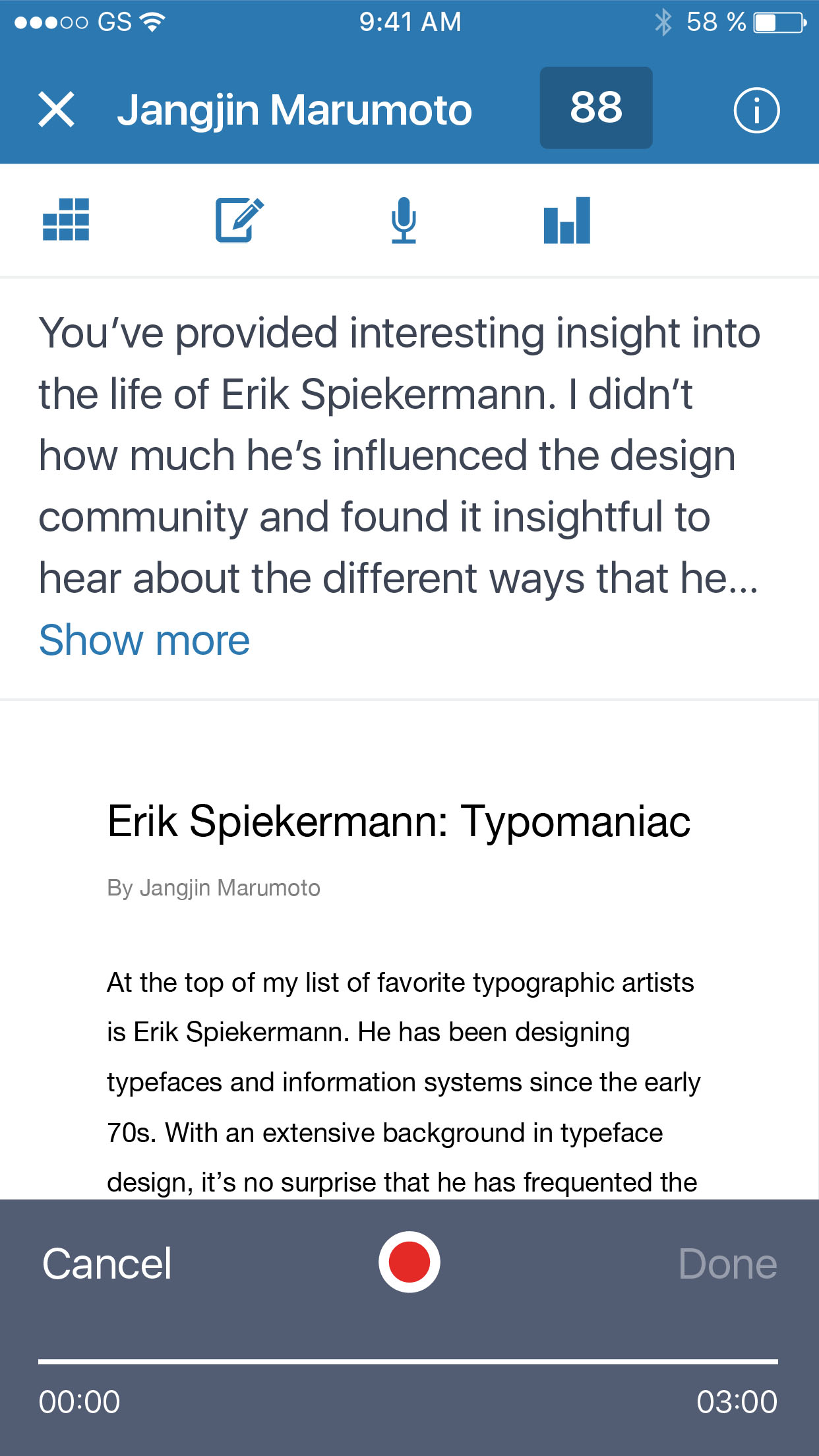The height and width of the screenshot is (1456, 819).
Task: Open the bar chart statistics icon
Action: point(566,220)
